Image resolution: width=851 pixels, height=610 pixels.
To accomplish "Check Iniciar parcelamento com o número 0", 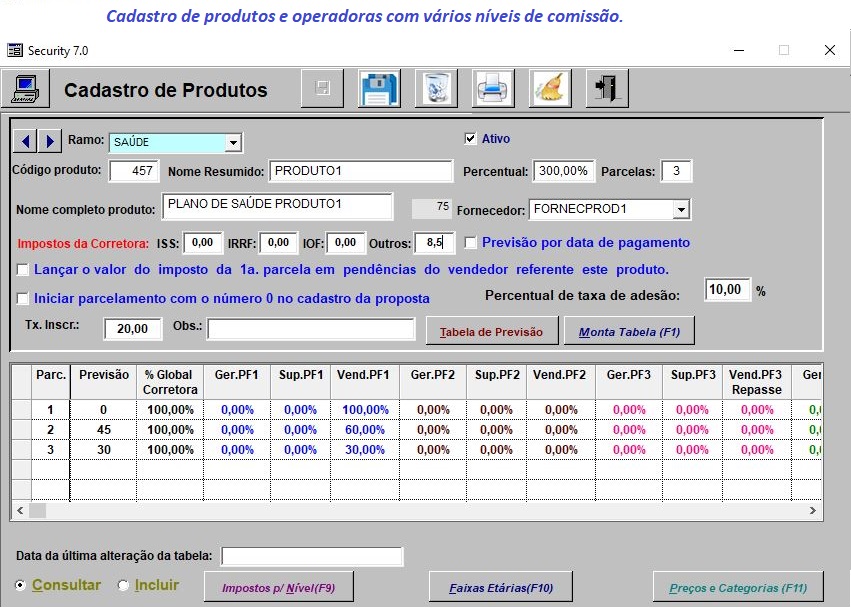I will pyautogui.click(x=23, y=298).
